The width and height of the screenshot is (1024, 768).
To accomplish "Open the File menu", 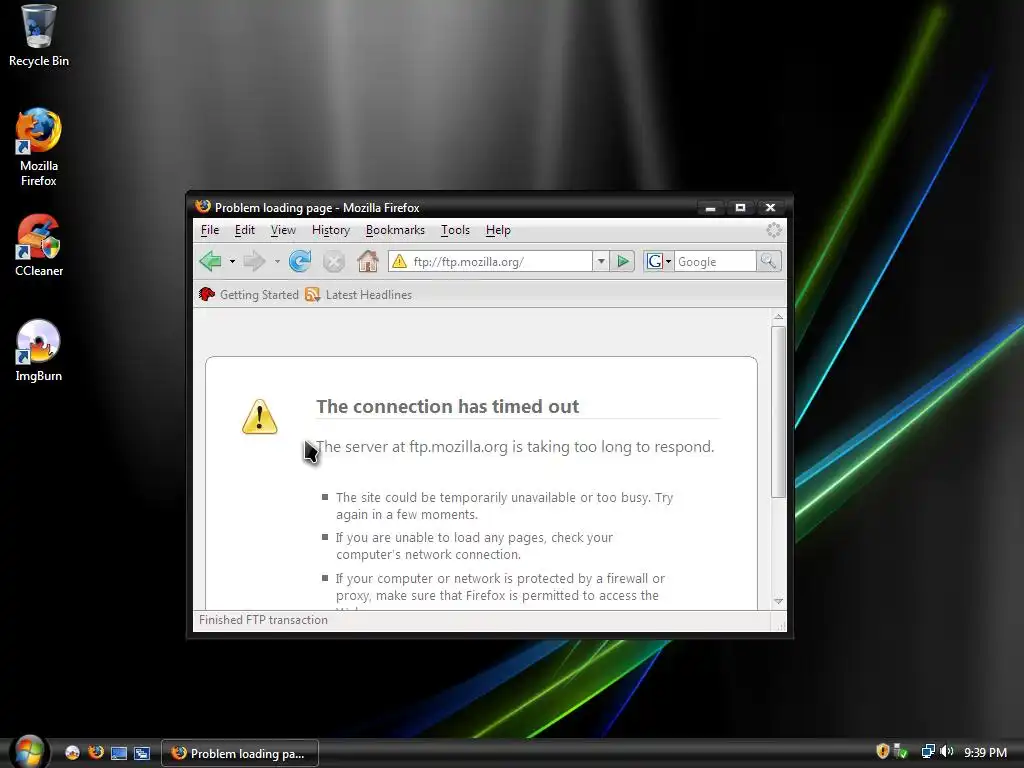I will click(210, 230).
